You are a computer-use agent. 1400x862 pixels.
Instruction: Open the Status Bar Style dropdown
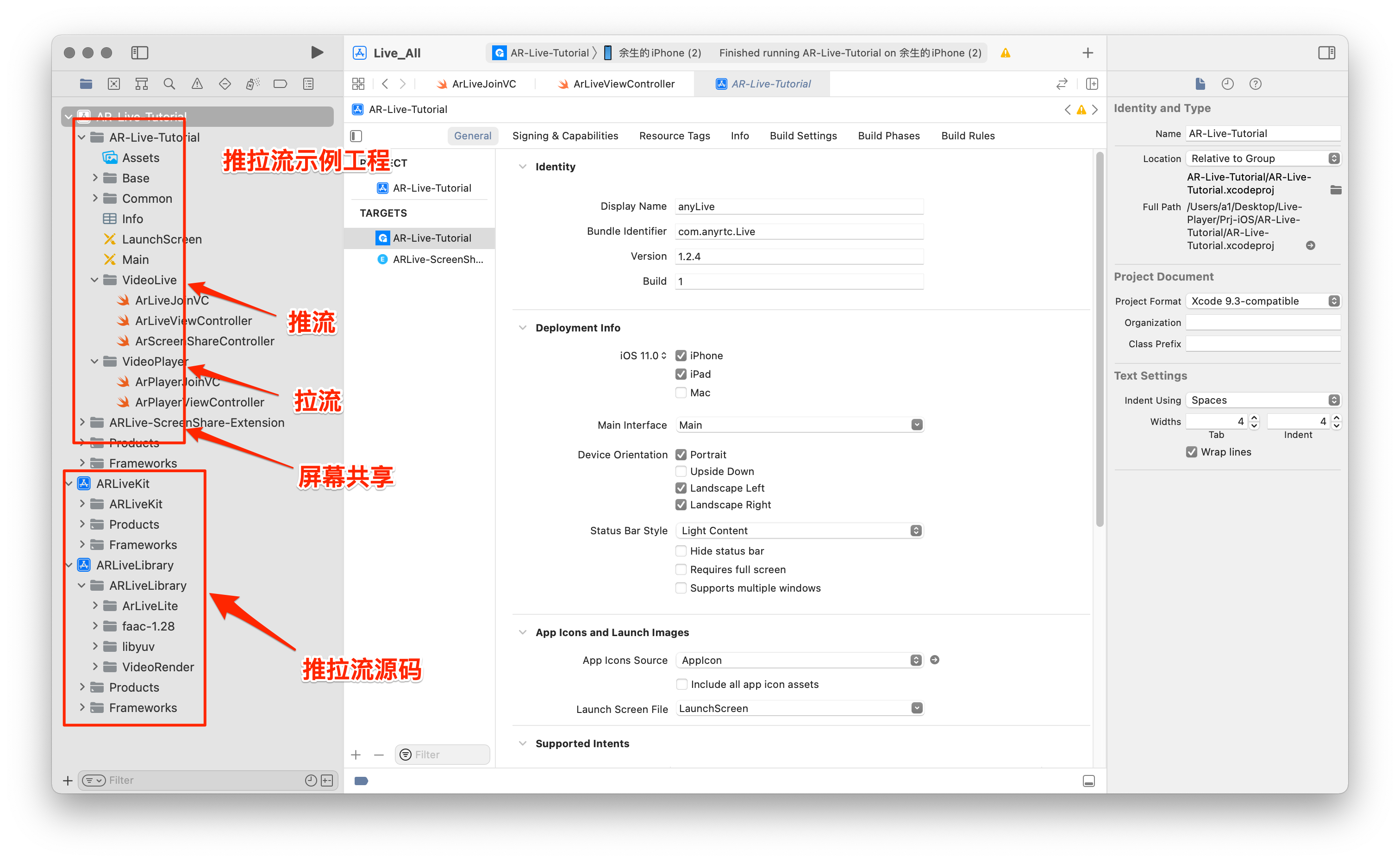[x=799, y=530]
